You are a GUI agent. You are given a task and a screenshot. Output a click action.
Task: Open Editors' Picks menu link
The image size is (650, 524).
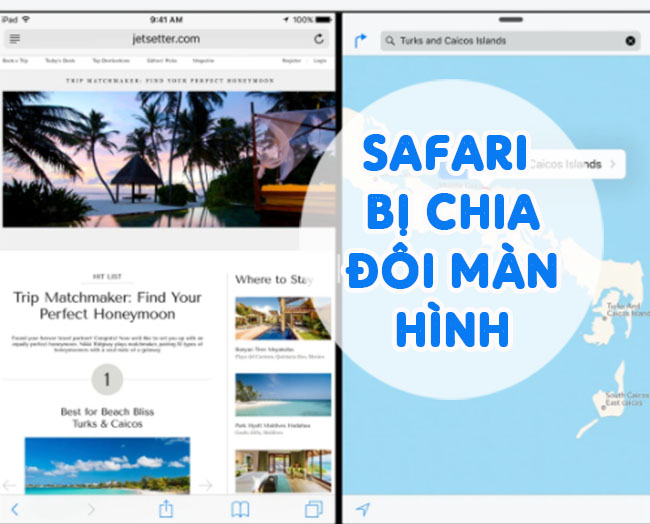[162, 61]
